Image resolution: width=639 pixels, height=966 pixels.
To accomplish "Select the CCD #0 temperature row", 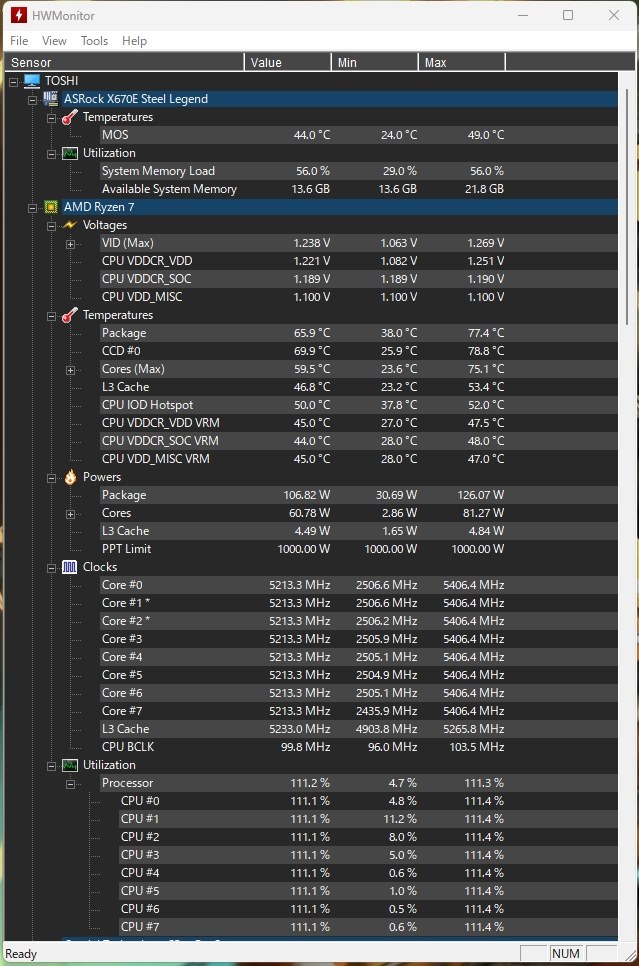I will [x=359, y=351].
